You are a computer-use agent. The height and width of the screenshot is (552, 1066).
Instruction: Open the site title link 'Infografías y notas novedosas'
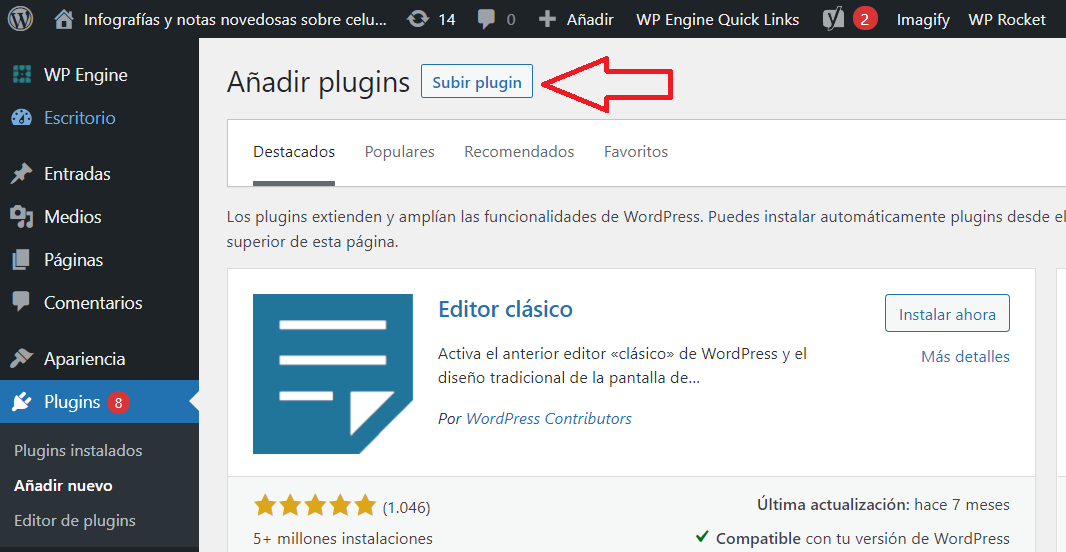coord(235,20)
